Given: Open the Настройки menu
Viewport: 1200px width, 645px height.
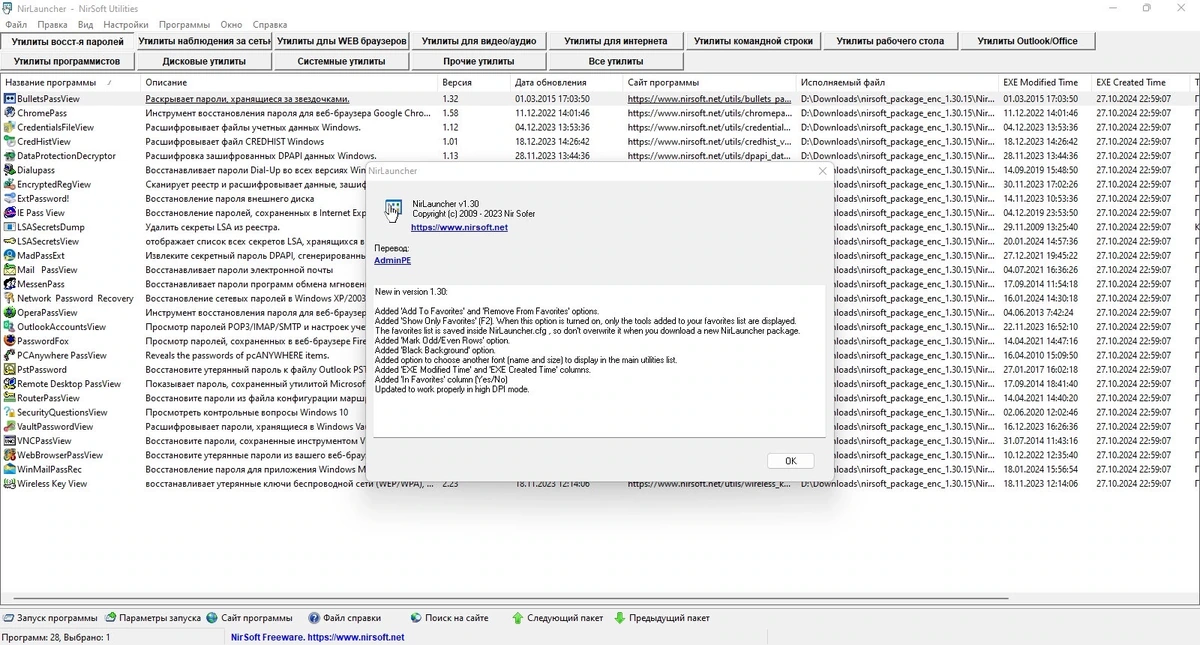Looking at the screenshot, I should point(125,24).
